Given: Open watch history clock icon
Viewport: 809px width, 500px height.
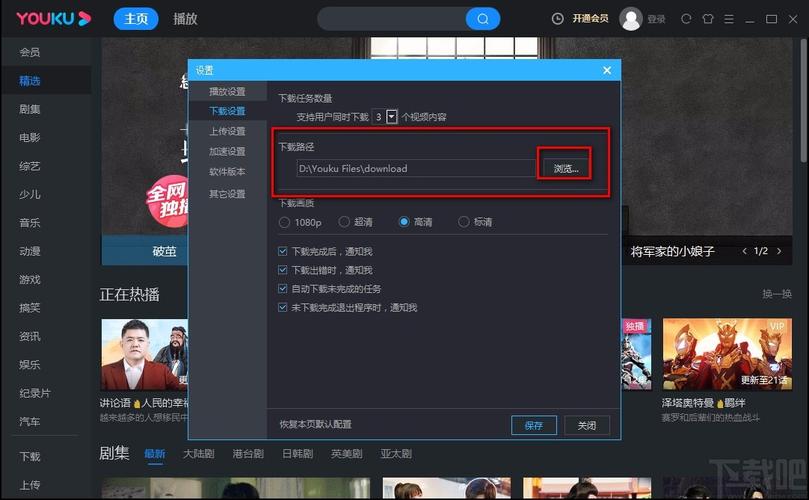Looking at the screenshot, I should (x=557, y=19).
